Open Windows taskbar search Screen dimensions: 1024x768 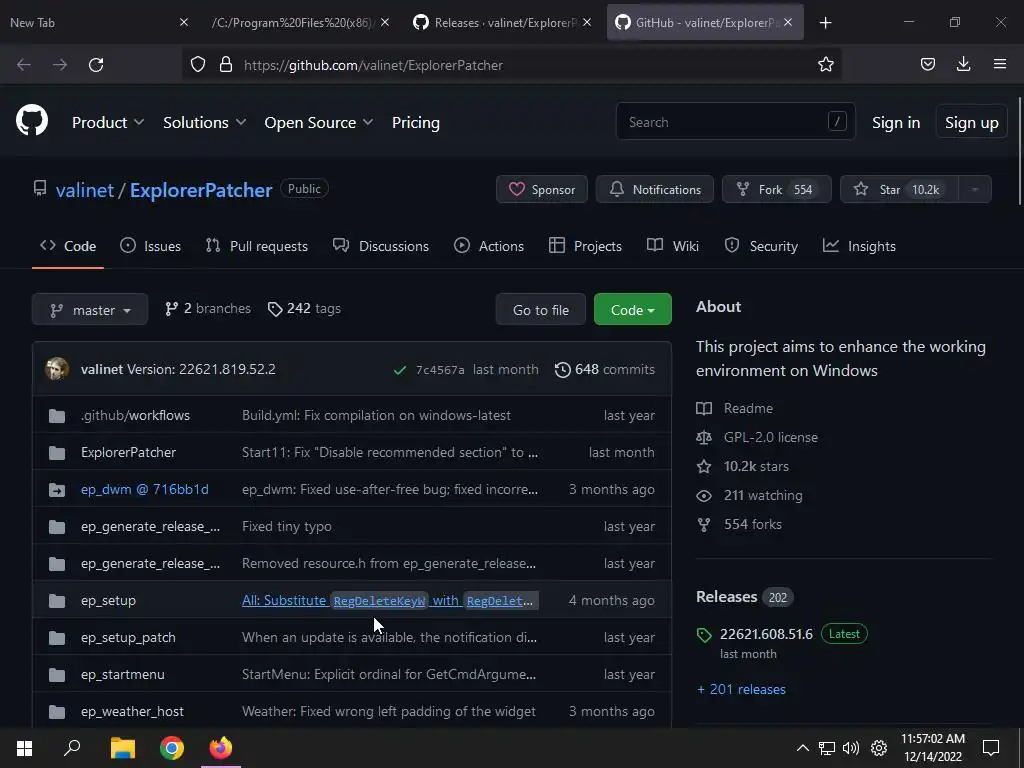(72, 748)
